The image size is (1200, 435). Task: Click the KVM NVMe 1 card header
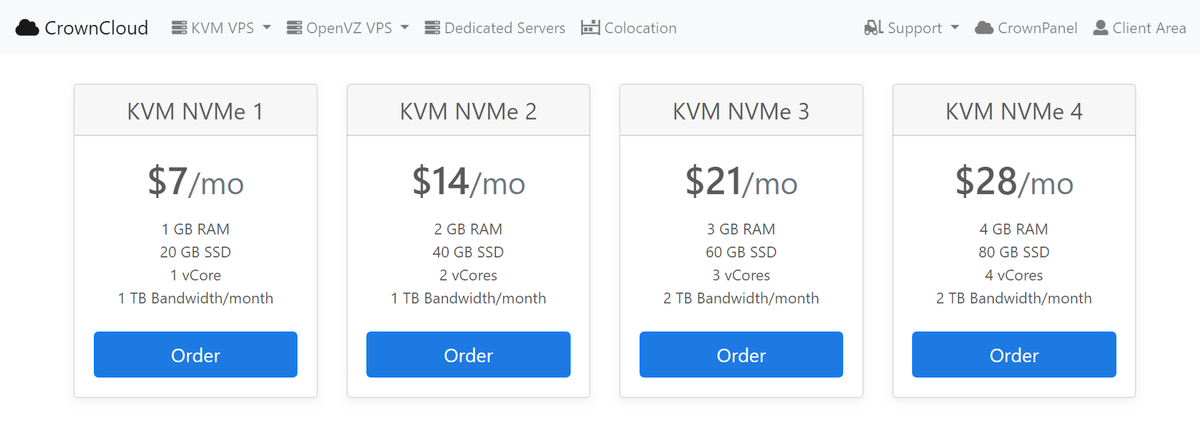point(195,110)
